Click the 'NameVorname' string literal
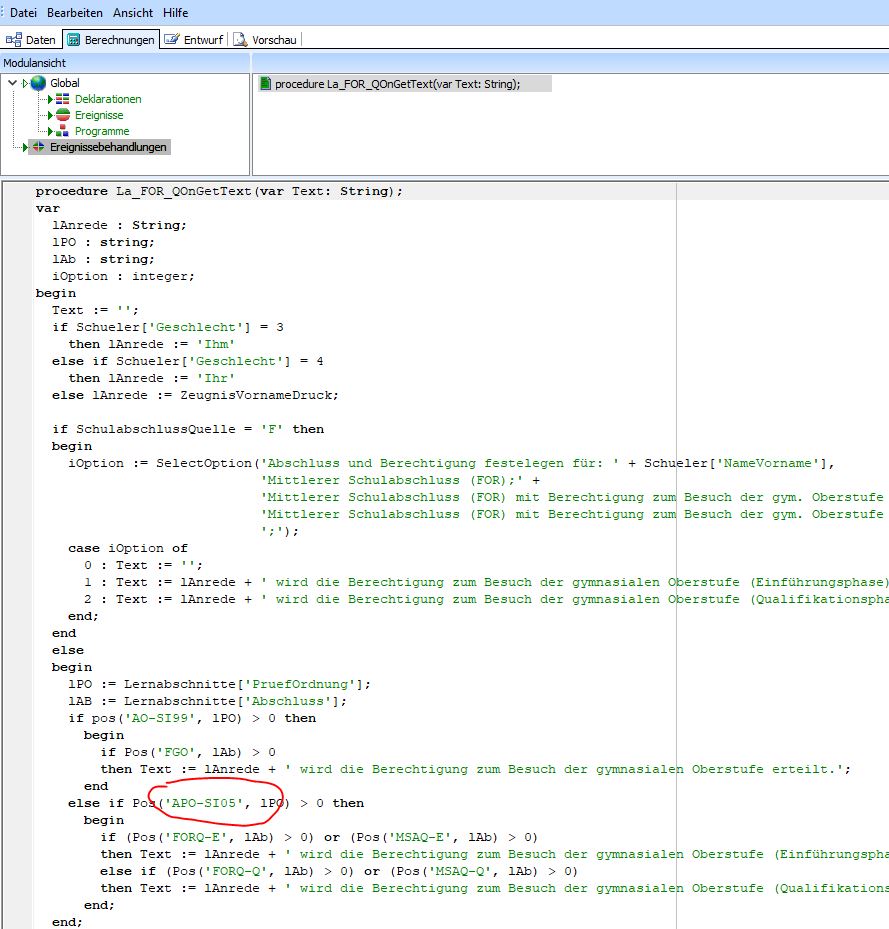This screenshot has width=889, height=929. [x=768, y=463]
